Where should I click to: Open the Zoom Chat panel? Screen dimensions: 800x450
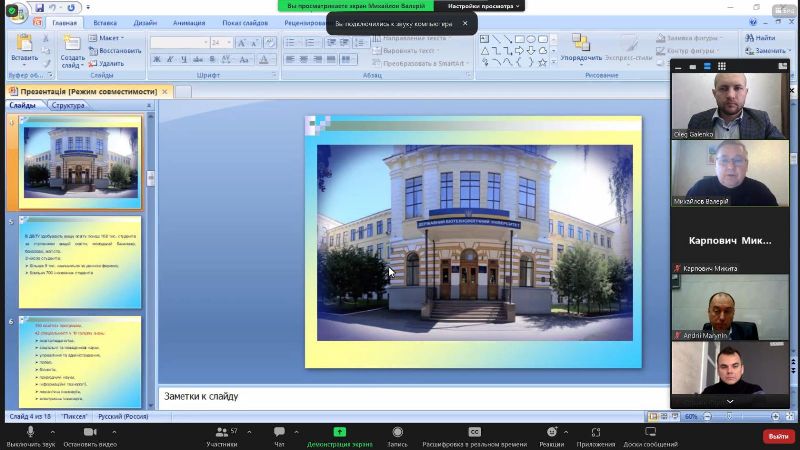click(x=279, y=432)
